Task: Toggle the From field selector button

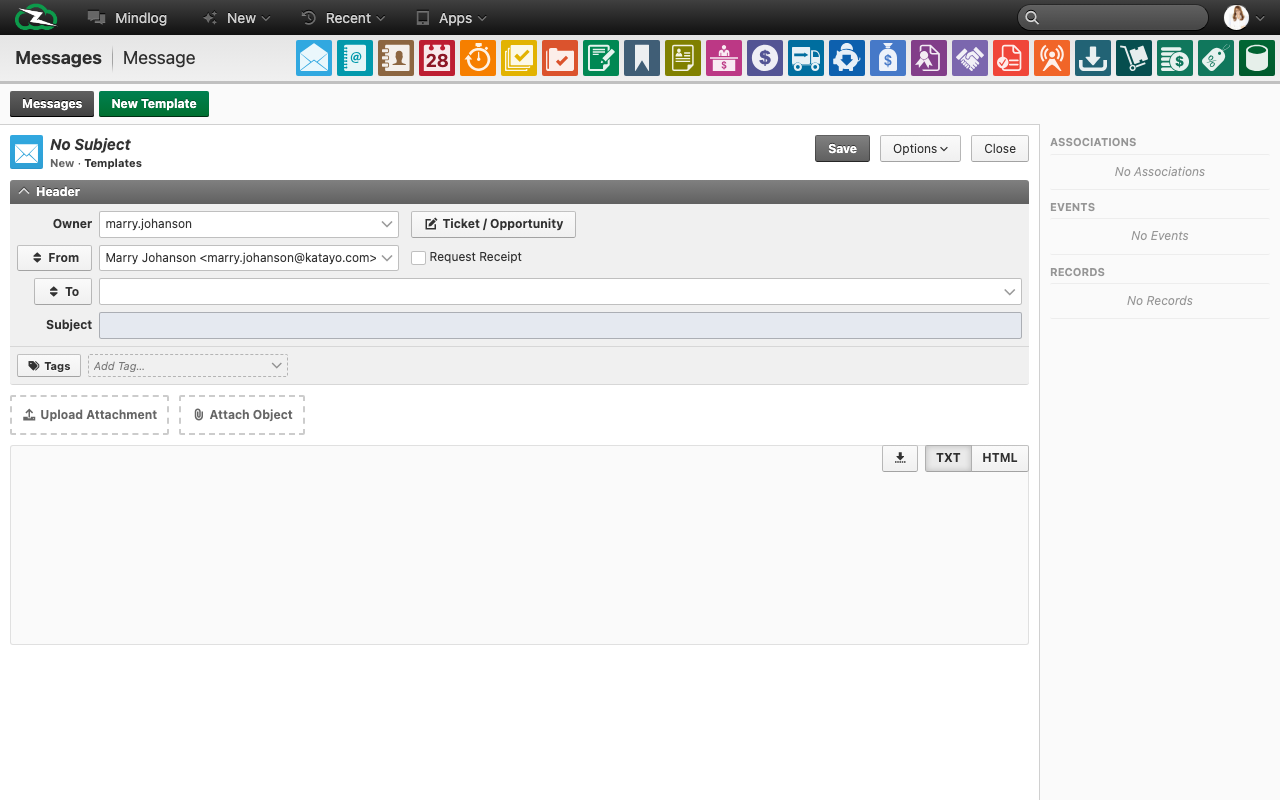Action: point(55,258)
